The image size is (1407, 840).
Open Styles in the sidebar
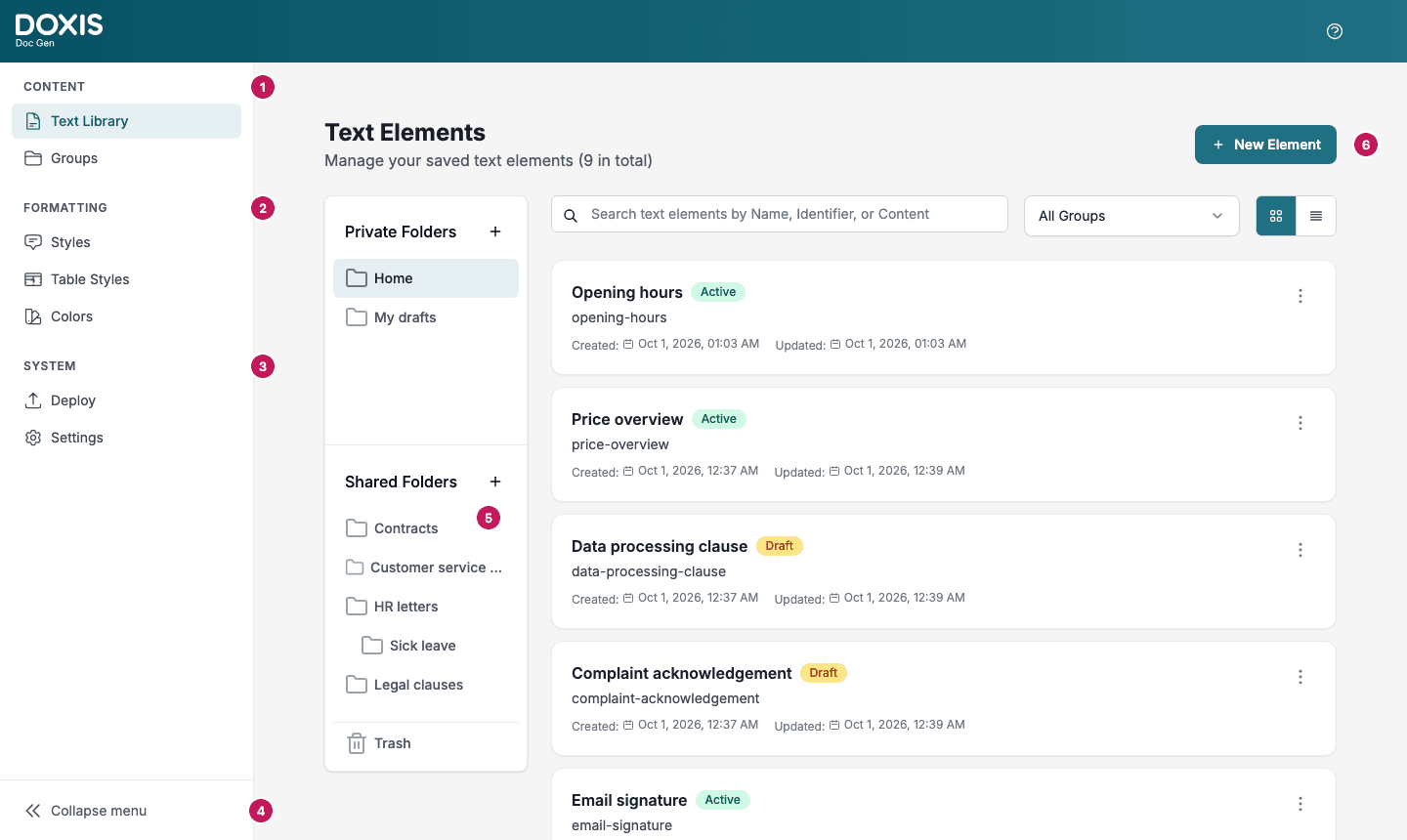coord(126,242)
